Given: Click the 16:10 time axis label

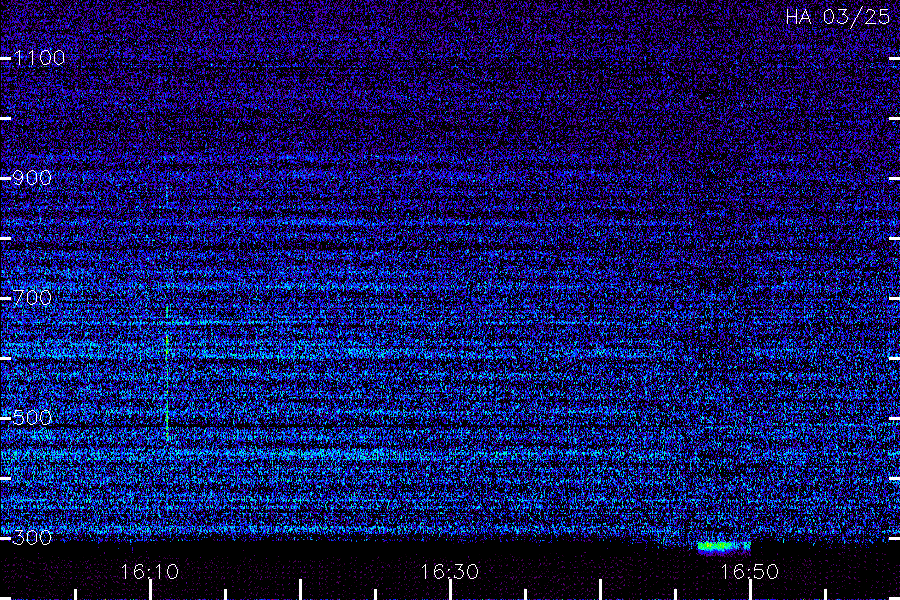Looking at the screenshot, I should coord(150,572).
